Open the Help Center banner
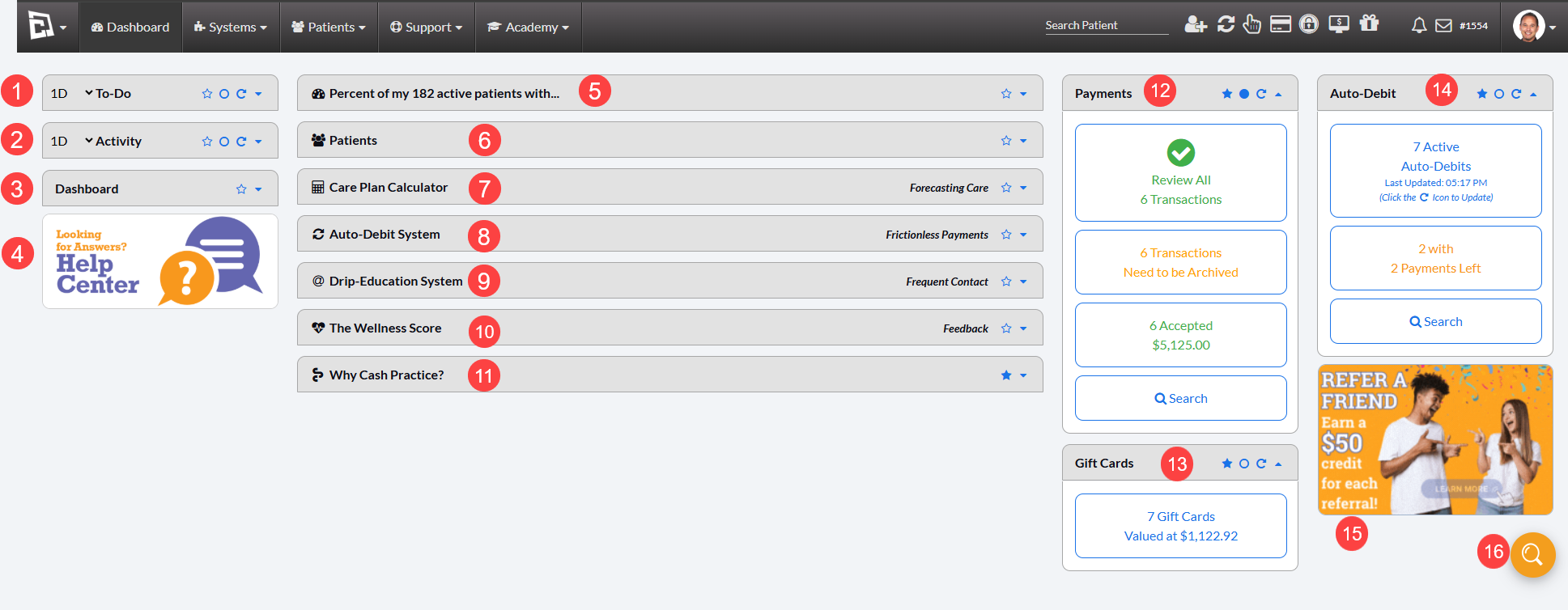The width and height of the screenshot is (1568, 610). 160,261
